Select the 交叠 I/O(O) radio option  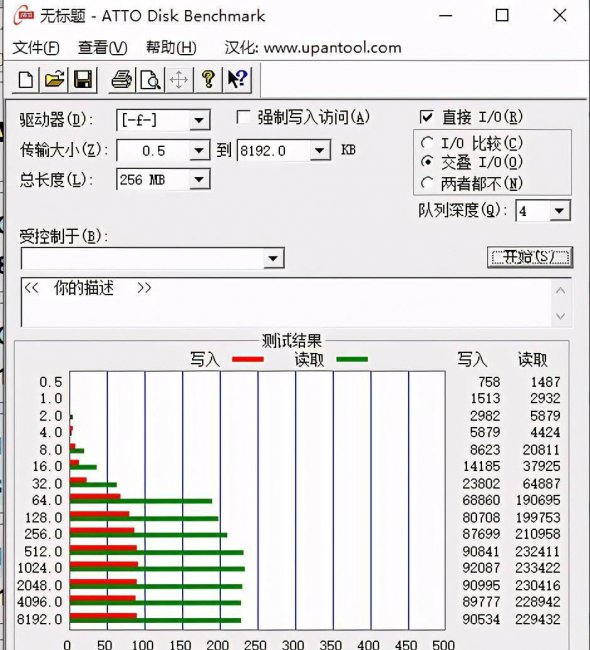[x=427, y=162]
